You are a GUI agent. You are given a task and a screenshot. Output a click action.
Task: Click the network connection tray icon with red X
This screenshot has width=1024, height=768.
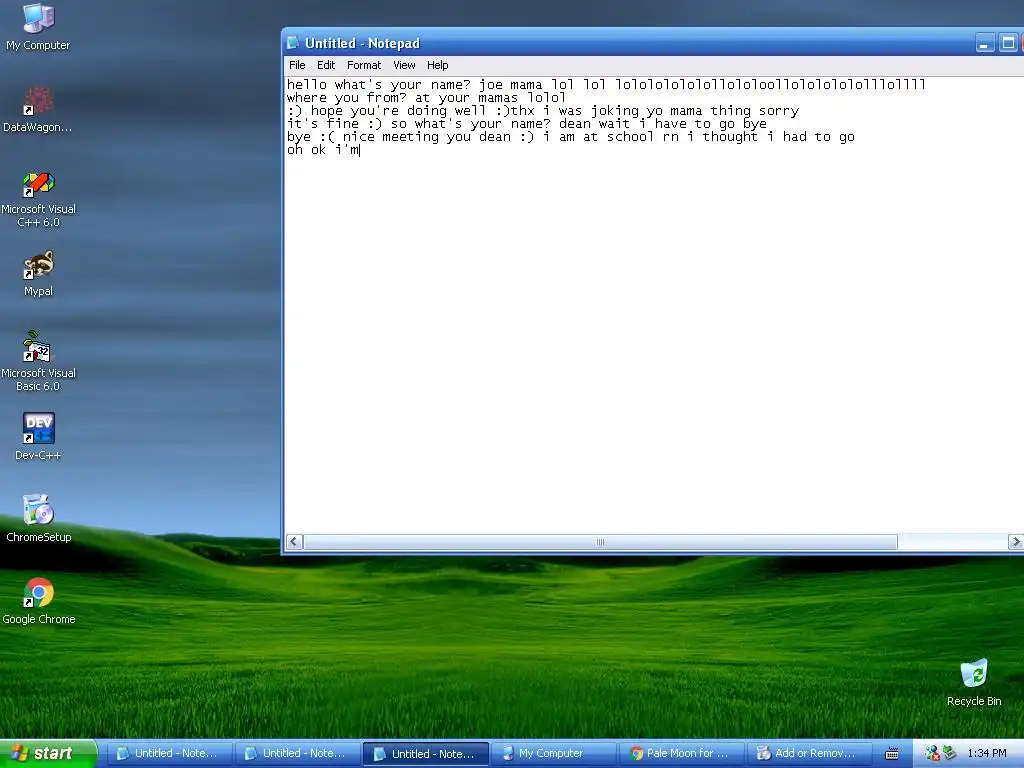point(933,754)
